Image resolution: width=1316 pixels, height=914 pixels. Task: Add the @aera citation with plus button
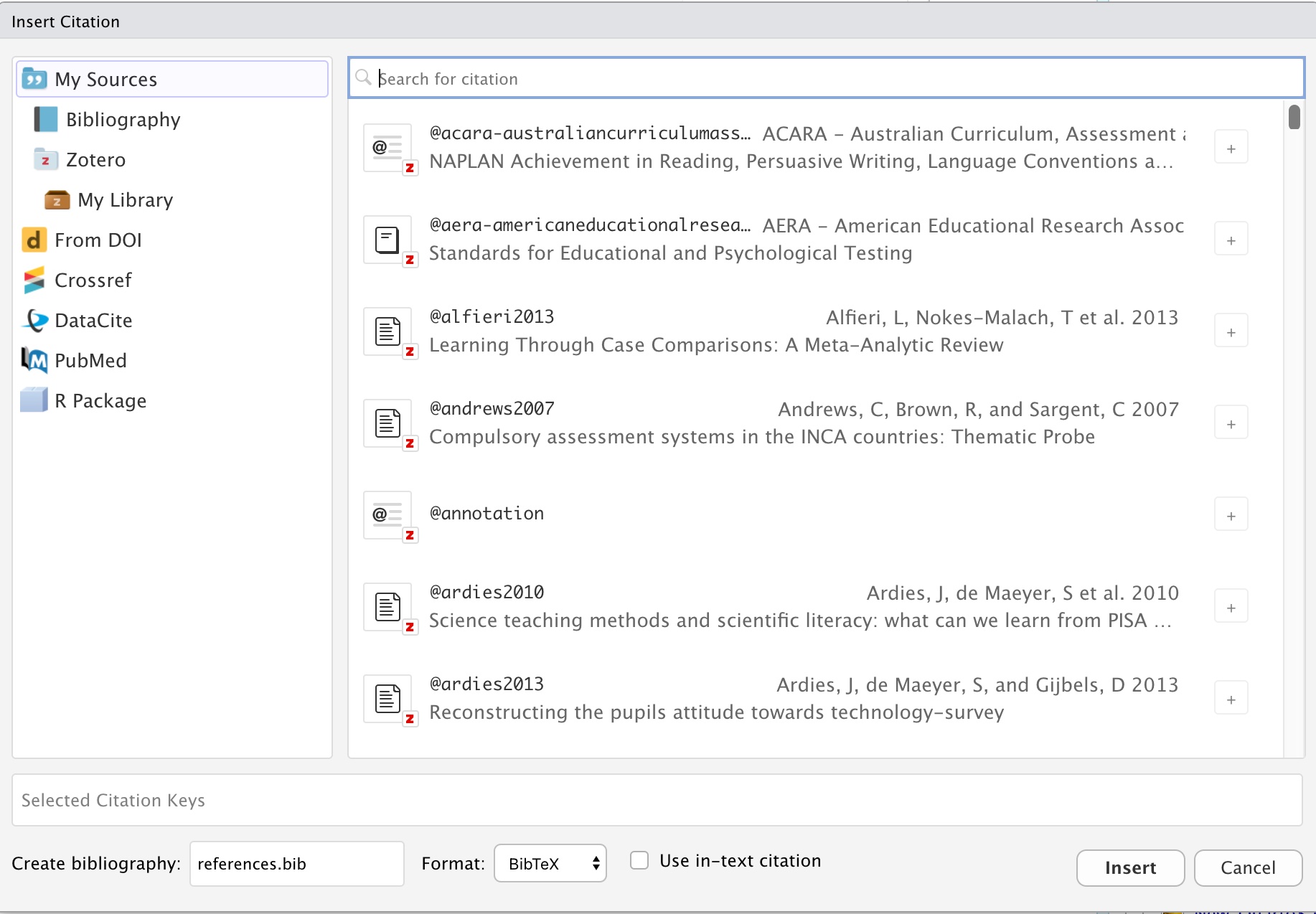[1231, 240]
